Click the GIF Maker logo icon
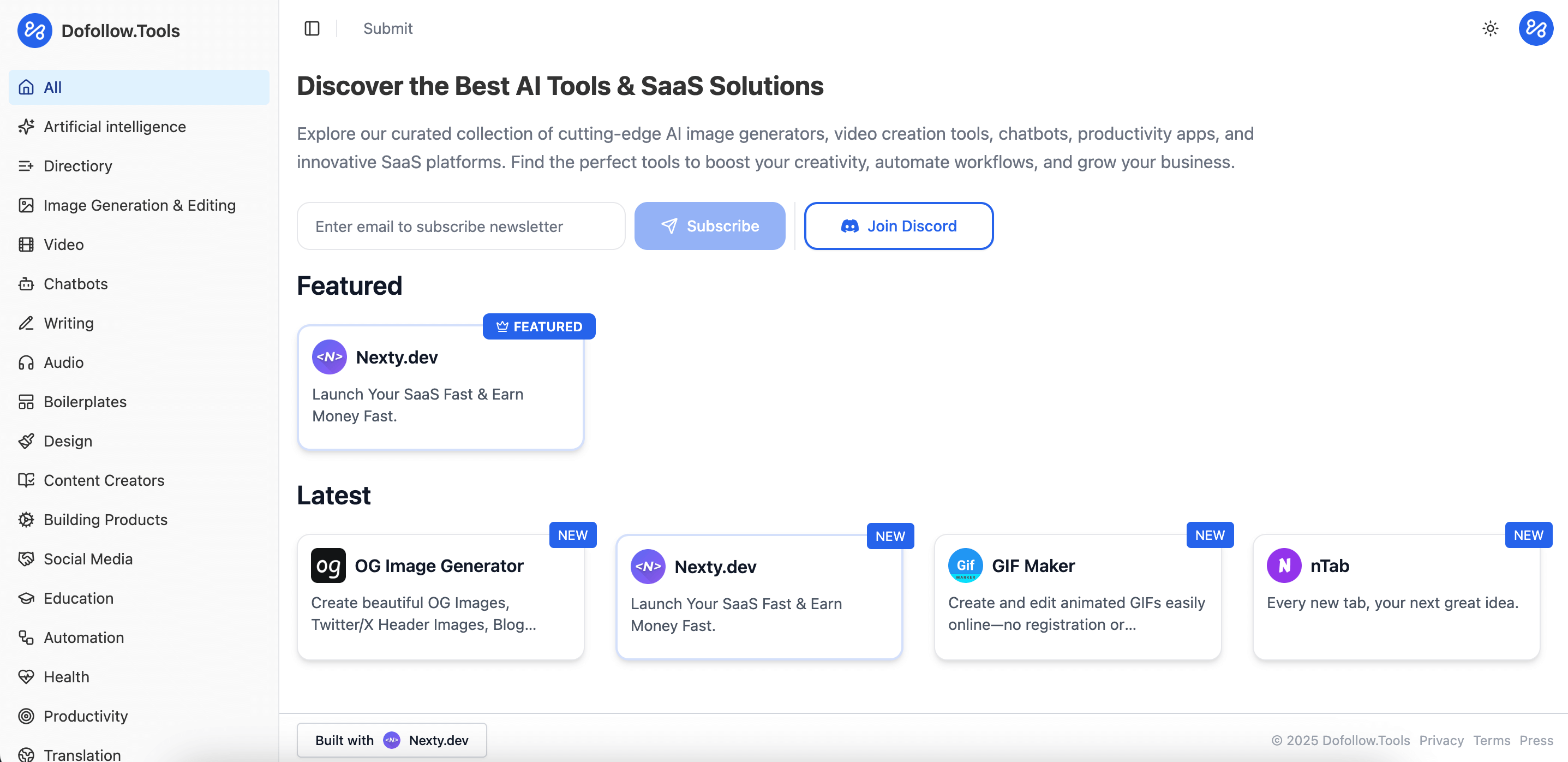Viewport: 1568px width, 762px height. point(965,565)
